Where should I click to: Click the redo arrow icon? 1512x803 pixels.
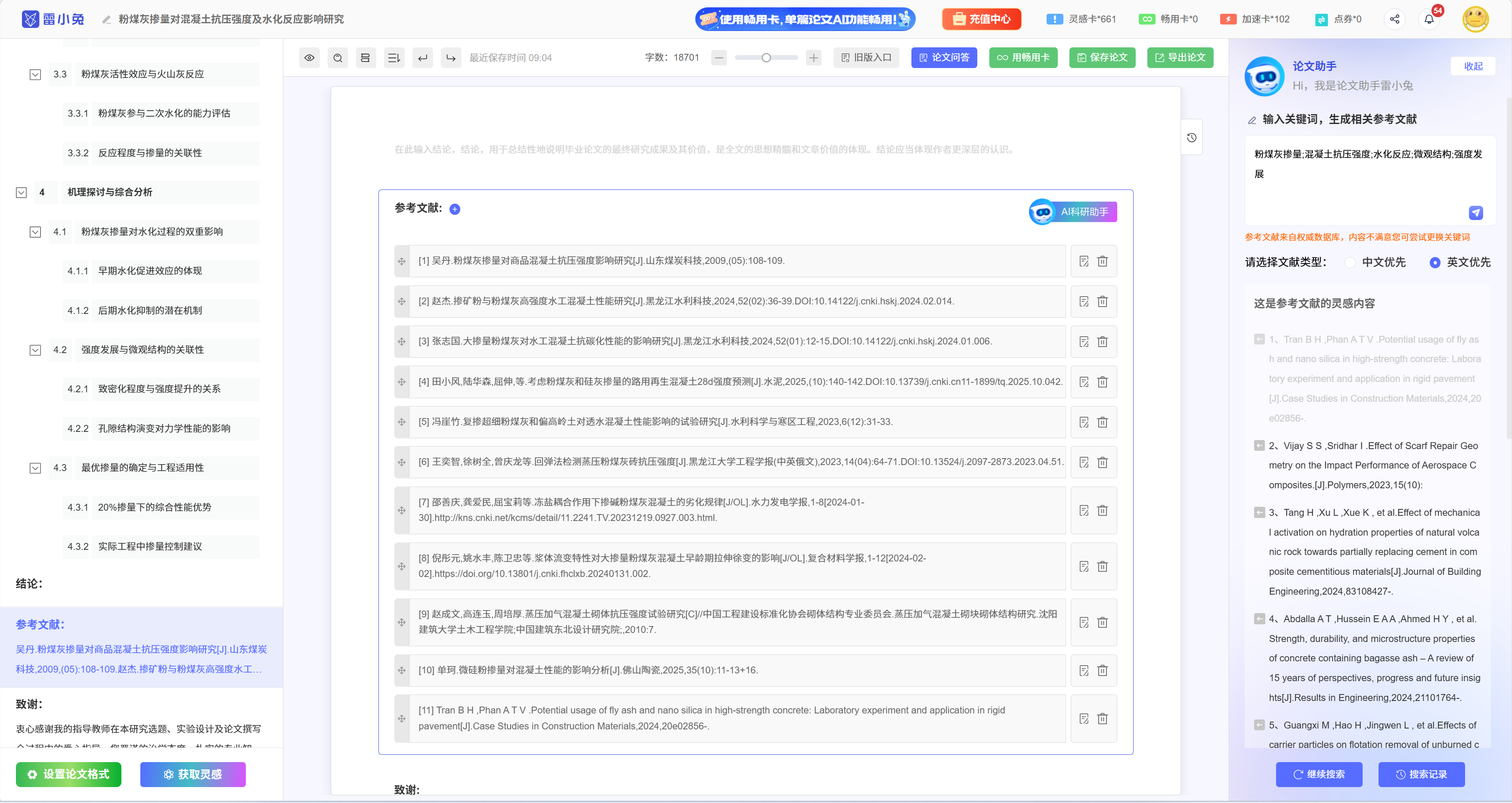451,58
